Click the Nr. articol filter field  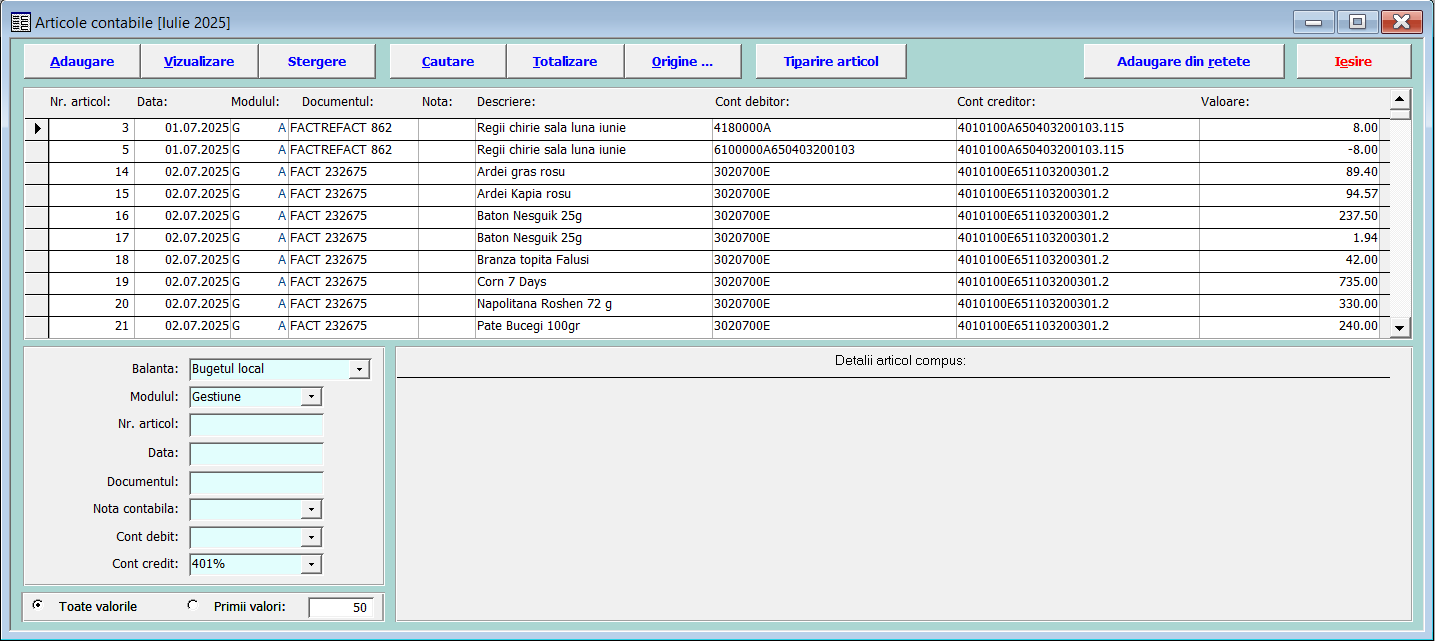click(256, 425)
